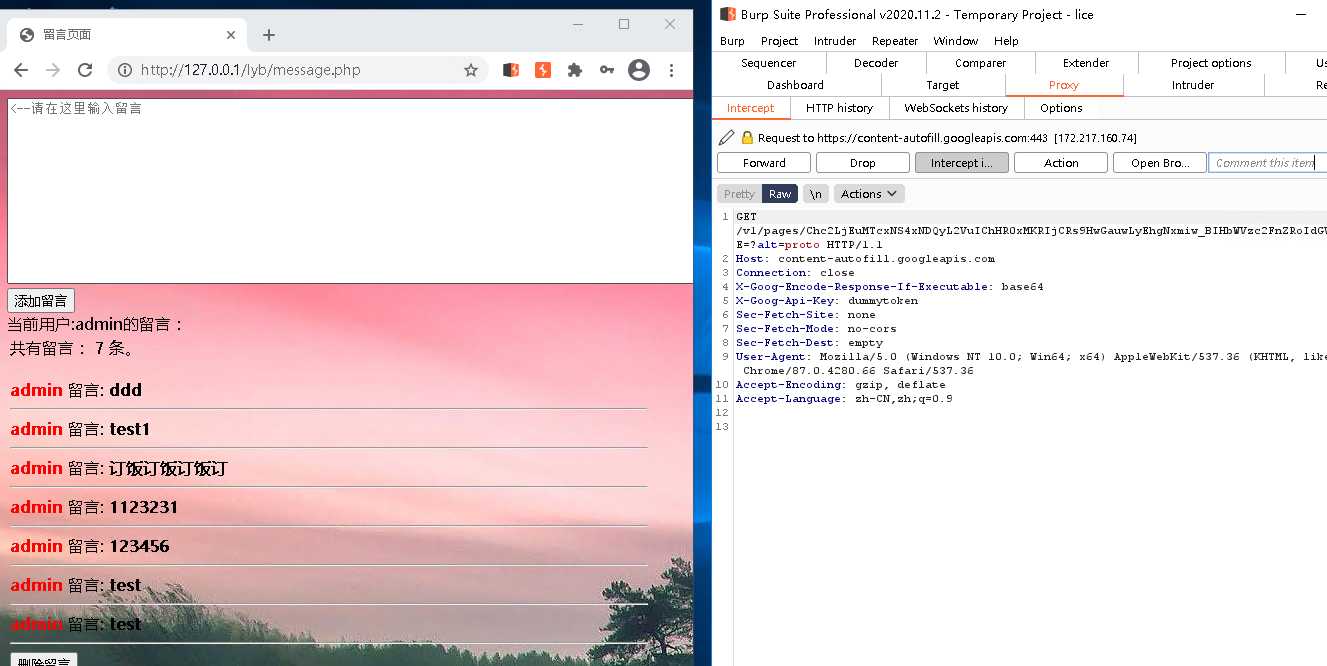The height and width of the screenshot is (666, 1327).
Task: Click the globe favicon on 留言页面 tab
Action: (x=27, y=35)
